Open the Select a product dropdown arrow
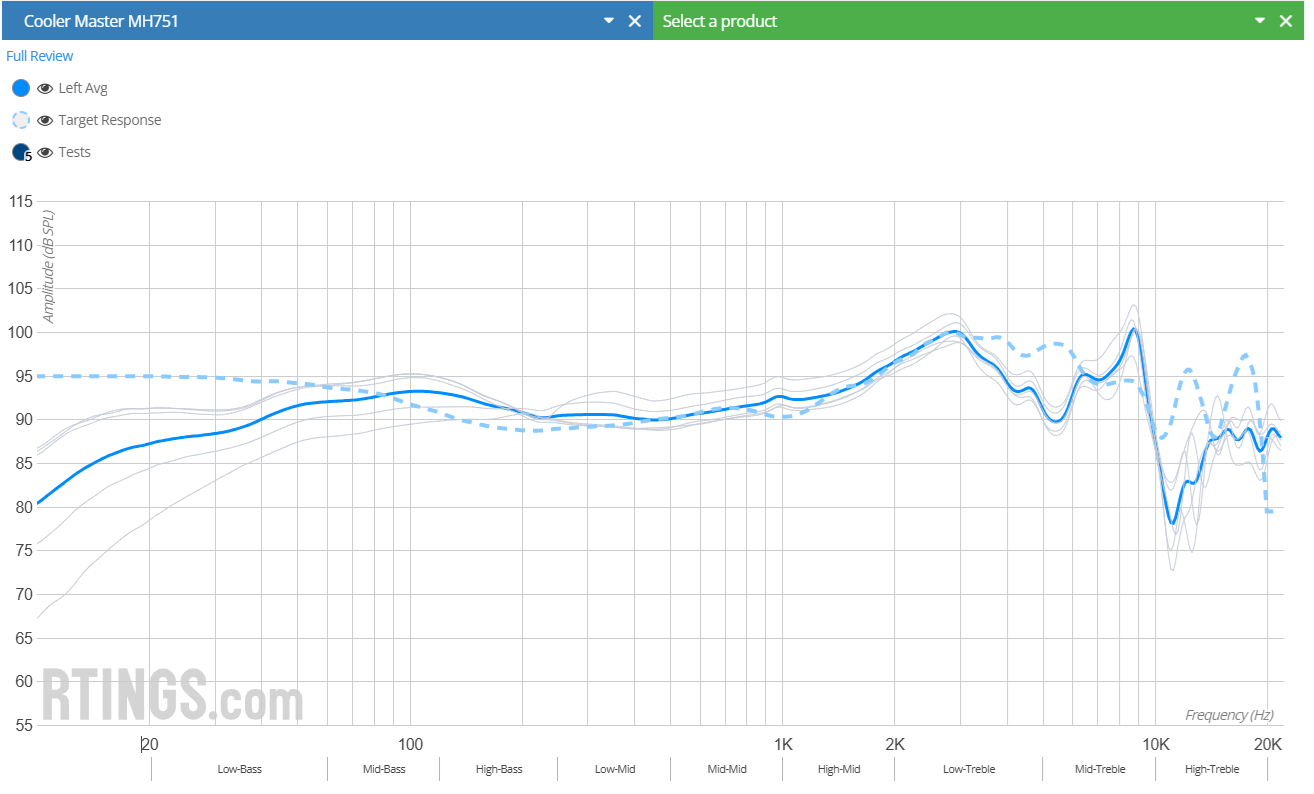Image resolution: width=1314 pixels, height=794 pixels. [1260, 21]
